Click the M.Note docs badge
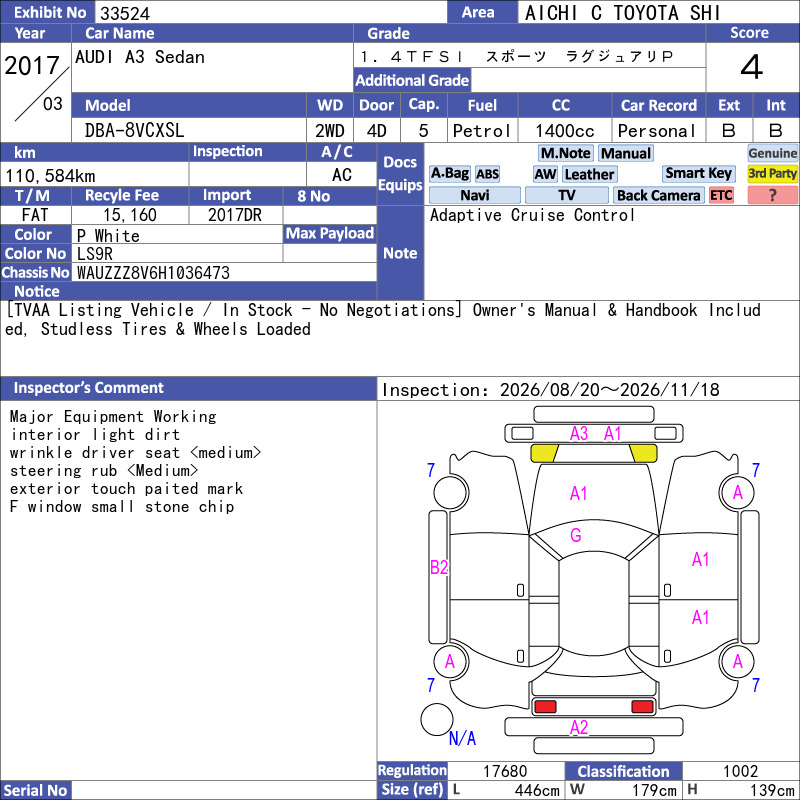This screenshot has height=800, width=800. (x=565, y=153)
